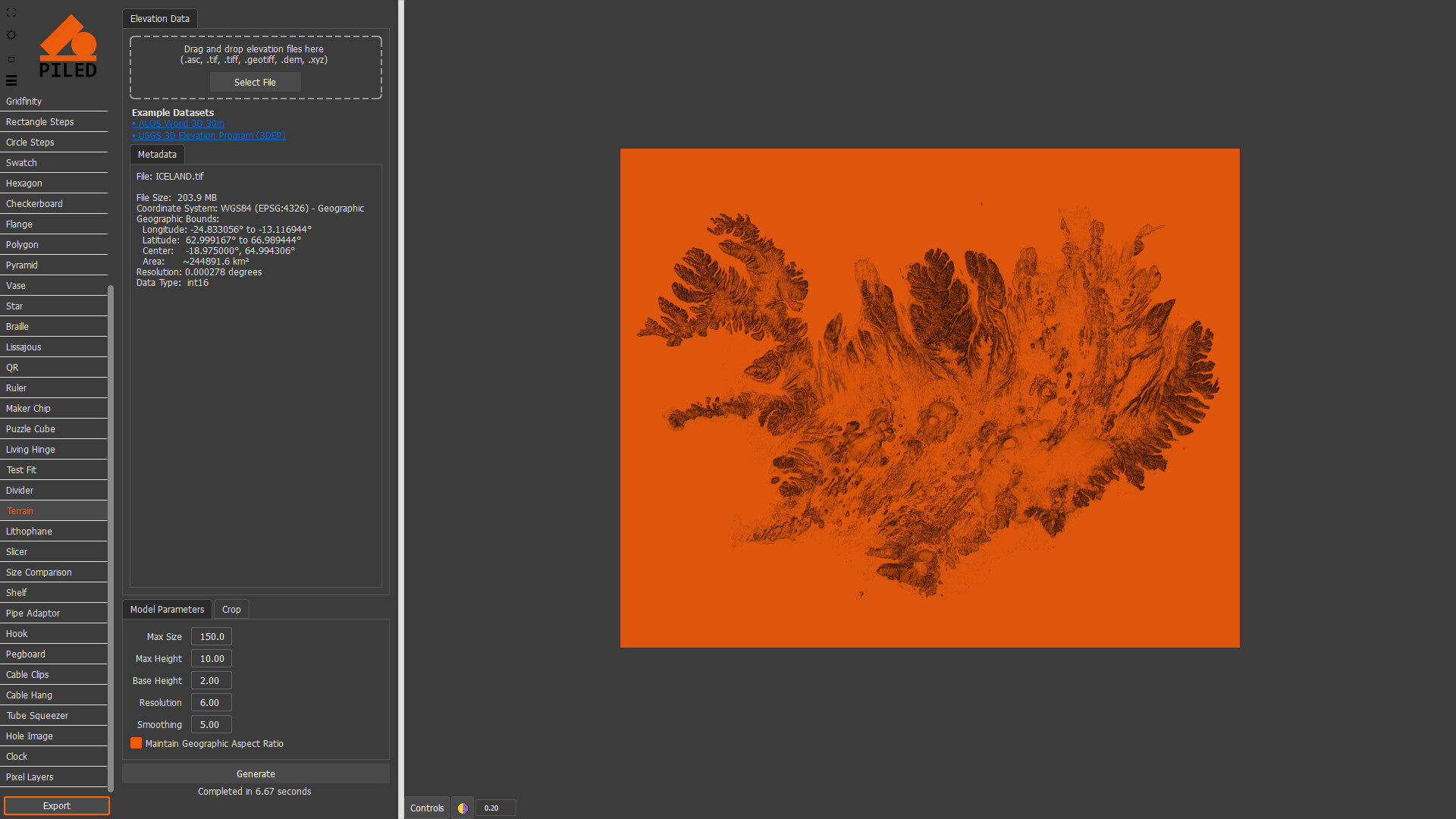Viewport: 1456px width, 819px height.
Task: Select Lithophane from the sidebar list
Action: click(28, 531)
